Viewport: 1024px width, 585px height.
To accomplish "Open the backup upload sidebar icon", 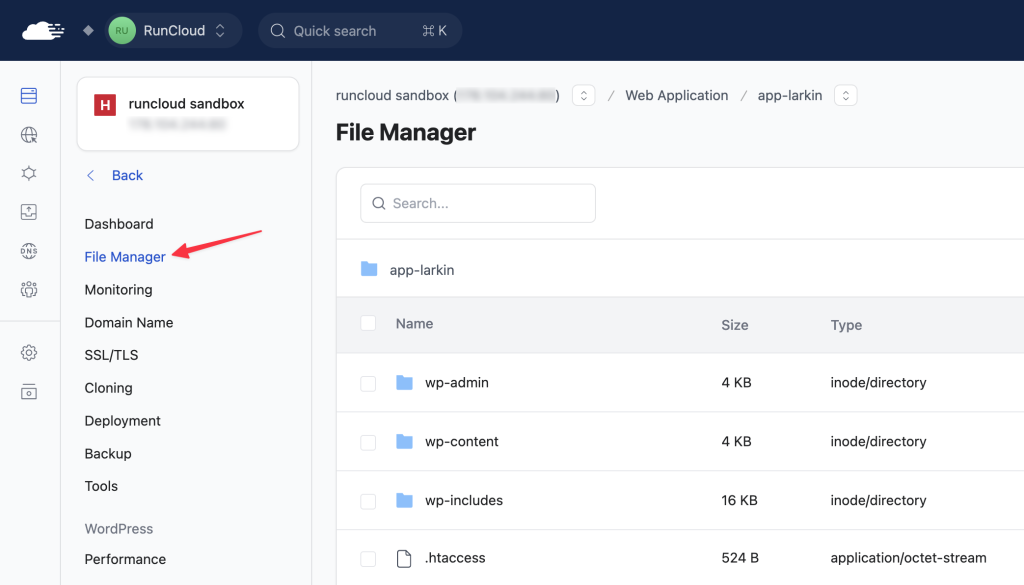I will (29, 212).
